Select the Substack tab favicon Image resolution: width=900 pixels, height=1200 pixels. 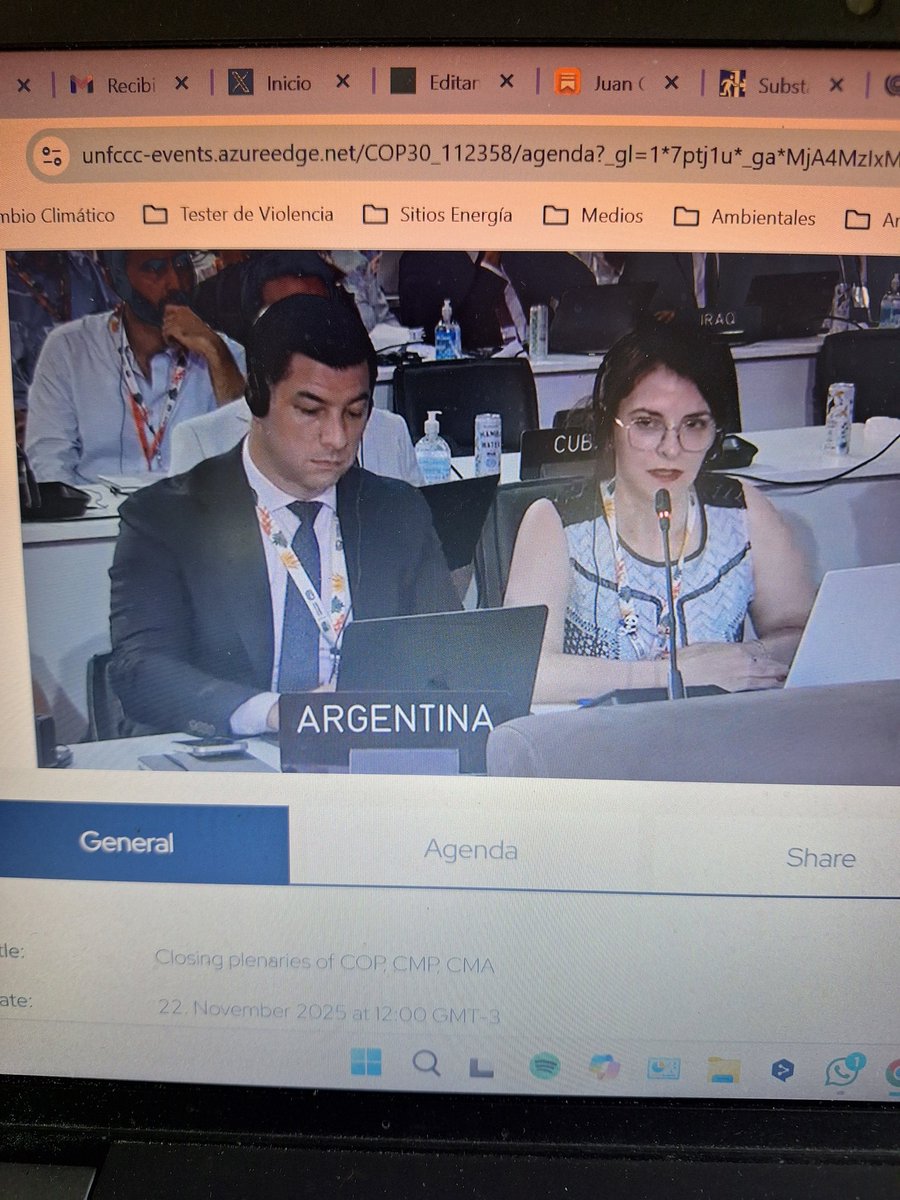pos(732,81)
